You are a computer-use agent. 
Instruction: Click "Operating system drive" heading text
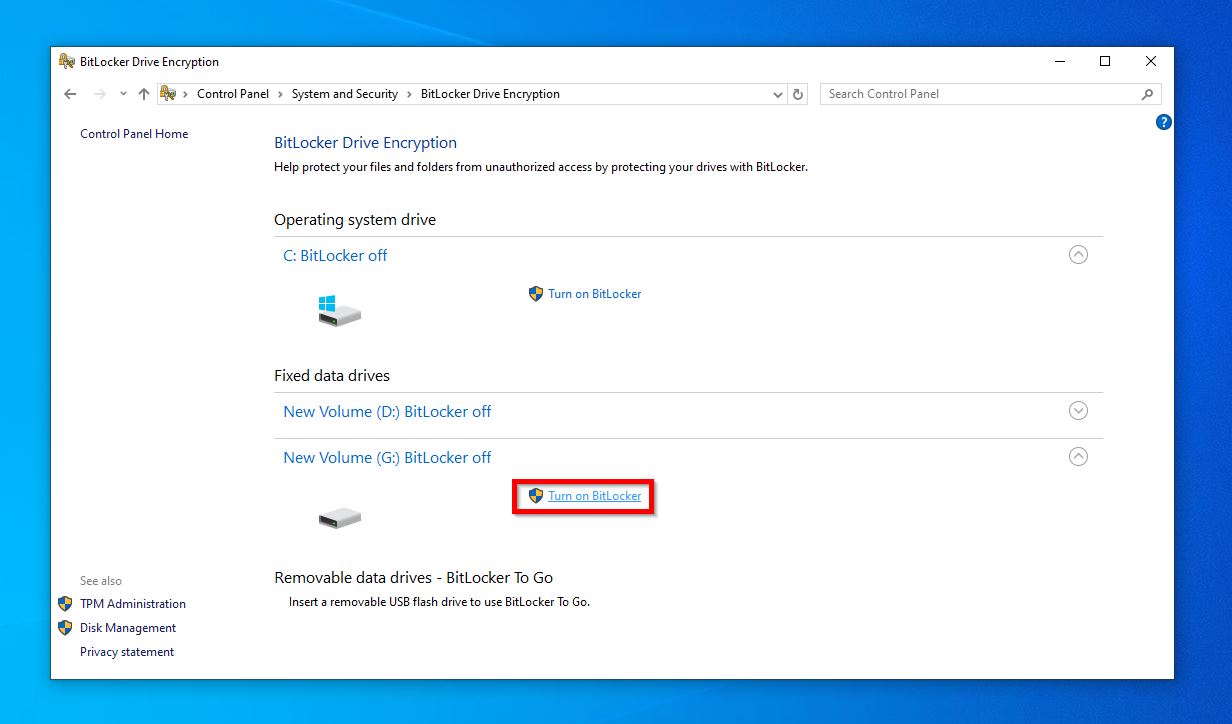pos(355,220)
